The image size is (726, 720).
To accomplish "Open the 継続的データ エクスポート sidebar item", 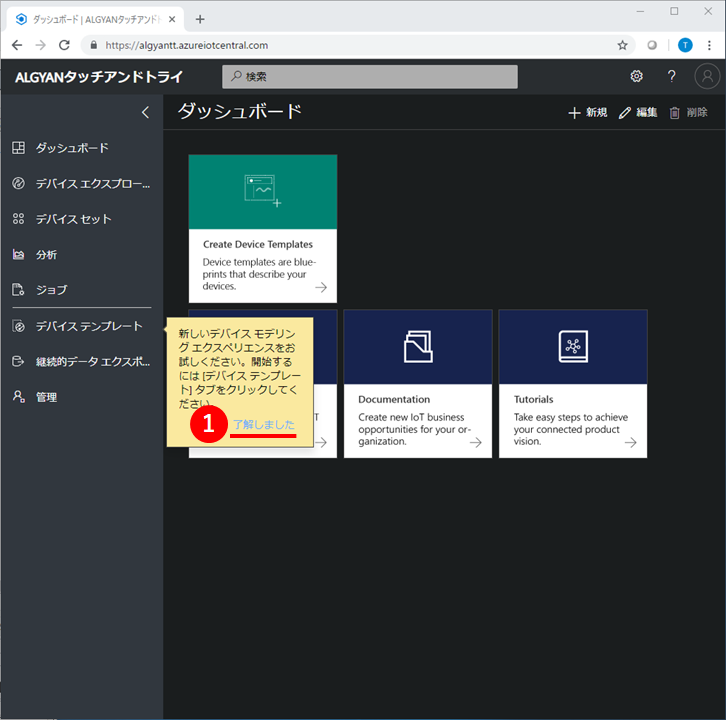I will [81, 362].
